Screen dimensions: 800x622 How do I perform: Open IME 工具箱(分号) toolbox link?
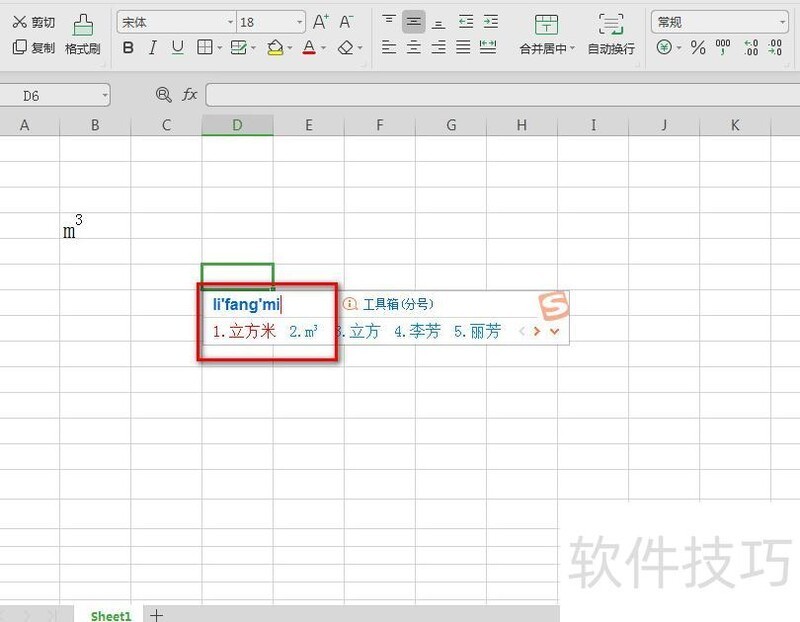(388, 304)
